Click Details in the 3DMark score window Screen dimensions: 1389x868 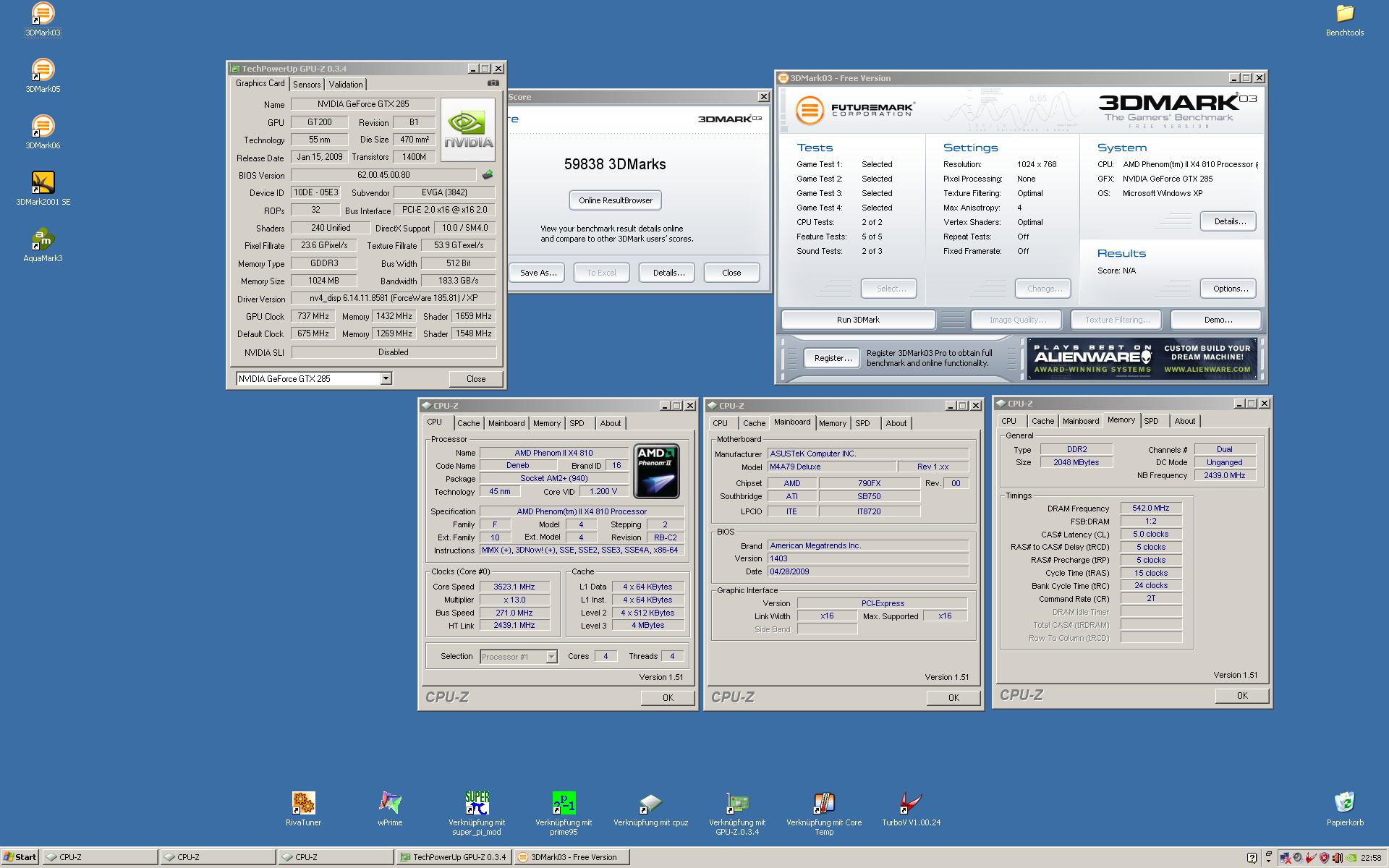[668, 273]
